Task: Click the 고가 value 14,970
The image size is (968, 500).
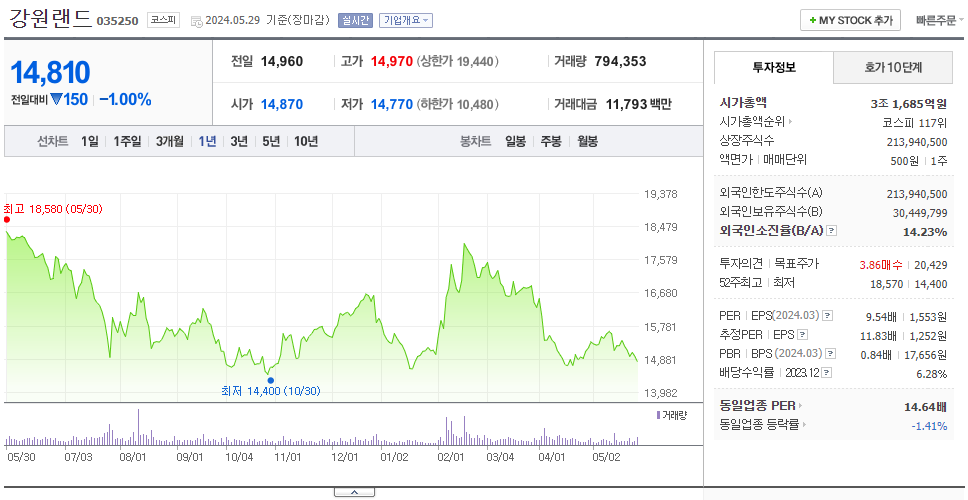Action: (x=391, y=62)
